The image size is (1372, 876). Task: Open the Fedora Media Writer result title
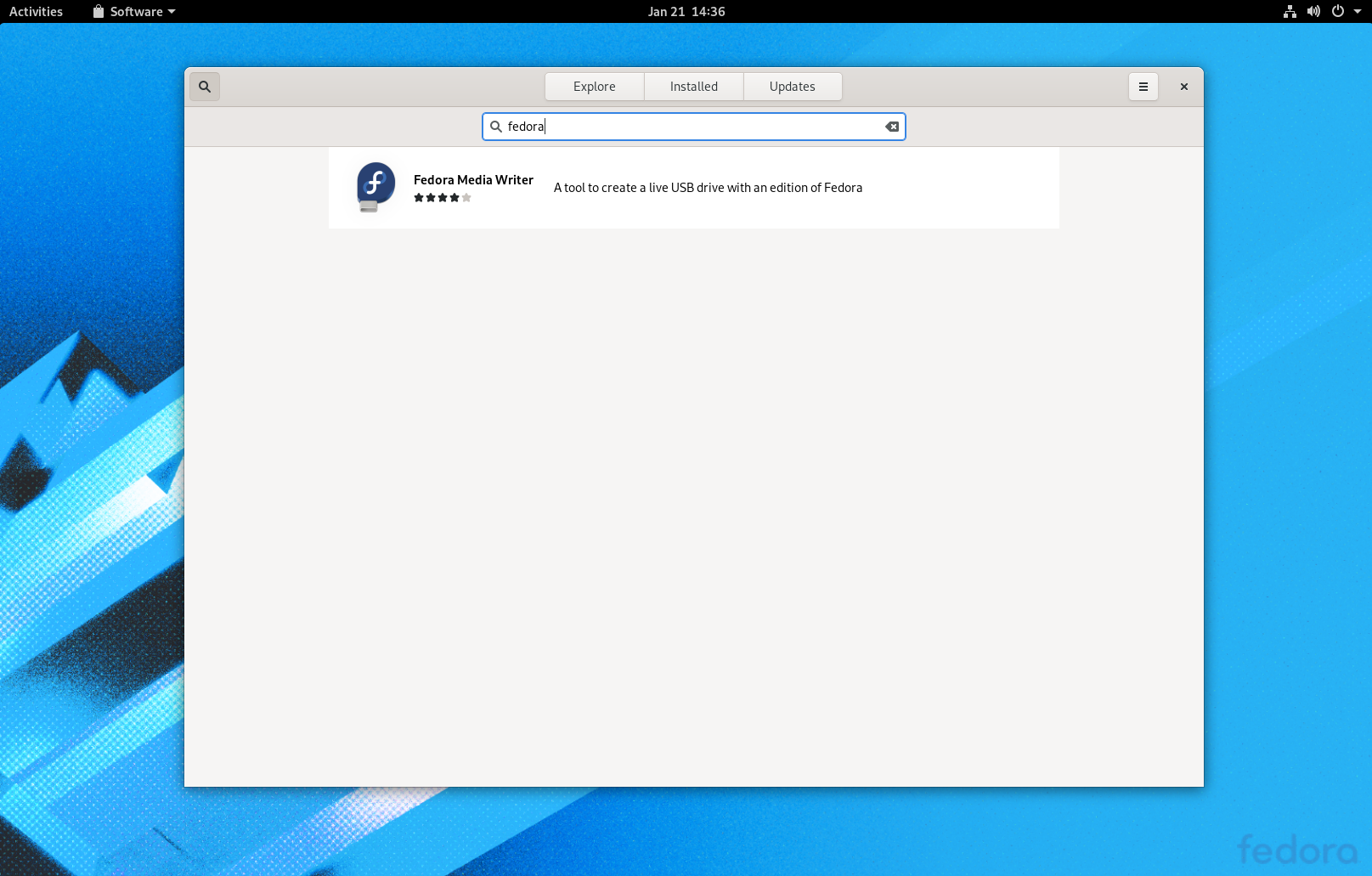[x=473, y=180]
